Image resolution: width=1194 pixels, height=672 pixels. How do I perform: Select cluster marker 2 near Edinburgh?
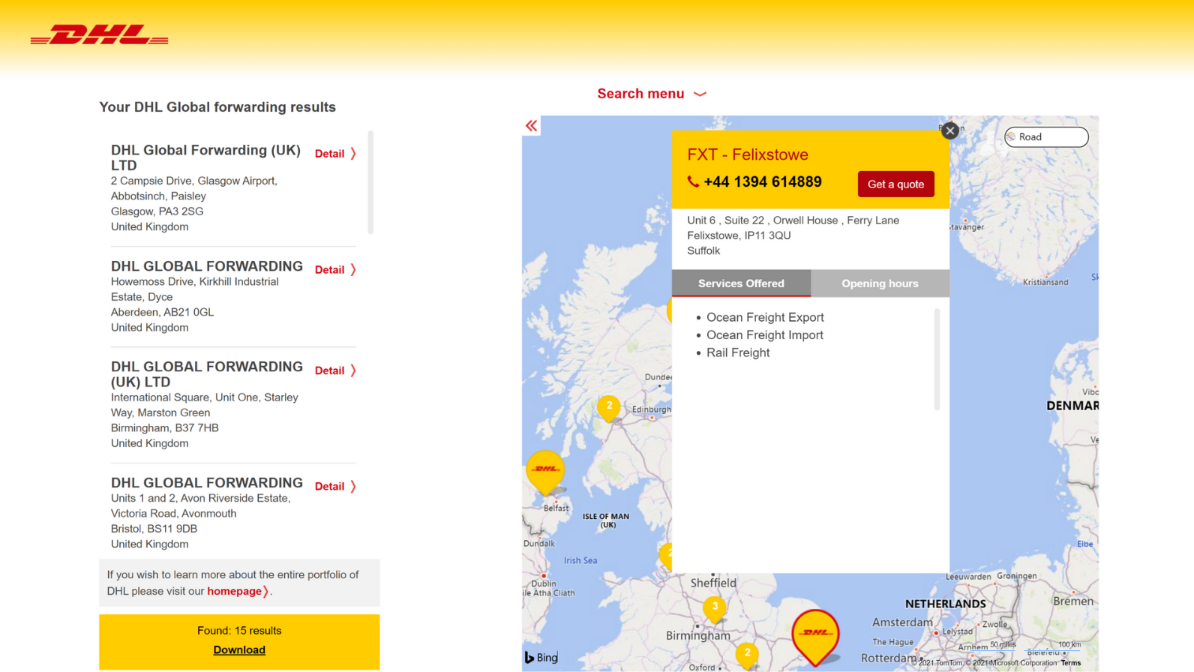click(x=608, y=407)
